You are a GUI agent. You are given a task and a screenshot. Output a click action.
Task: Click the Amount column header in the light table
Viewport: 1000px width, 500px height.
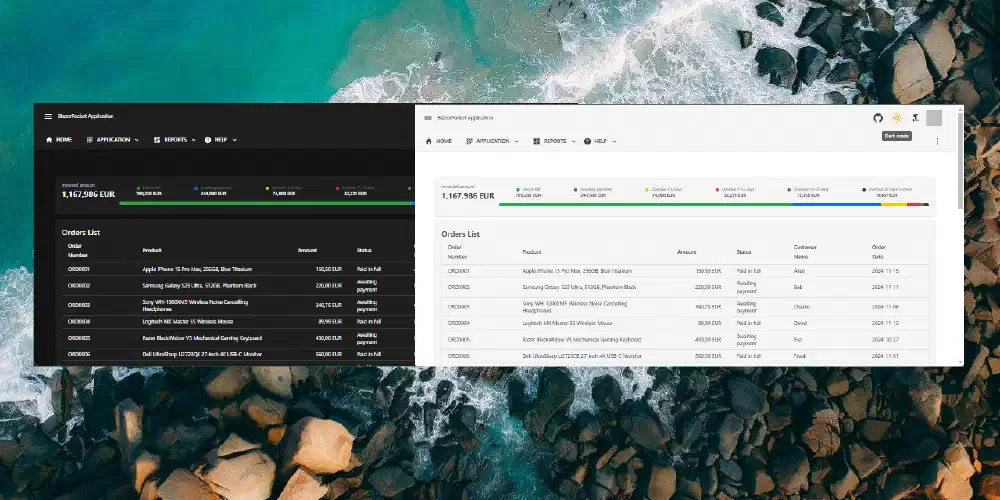click(x=686, y=252)
